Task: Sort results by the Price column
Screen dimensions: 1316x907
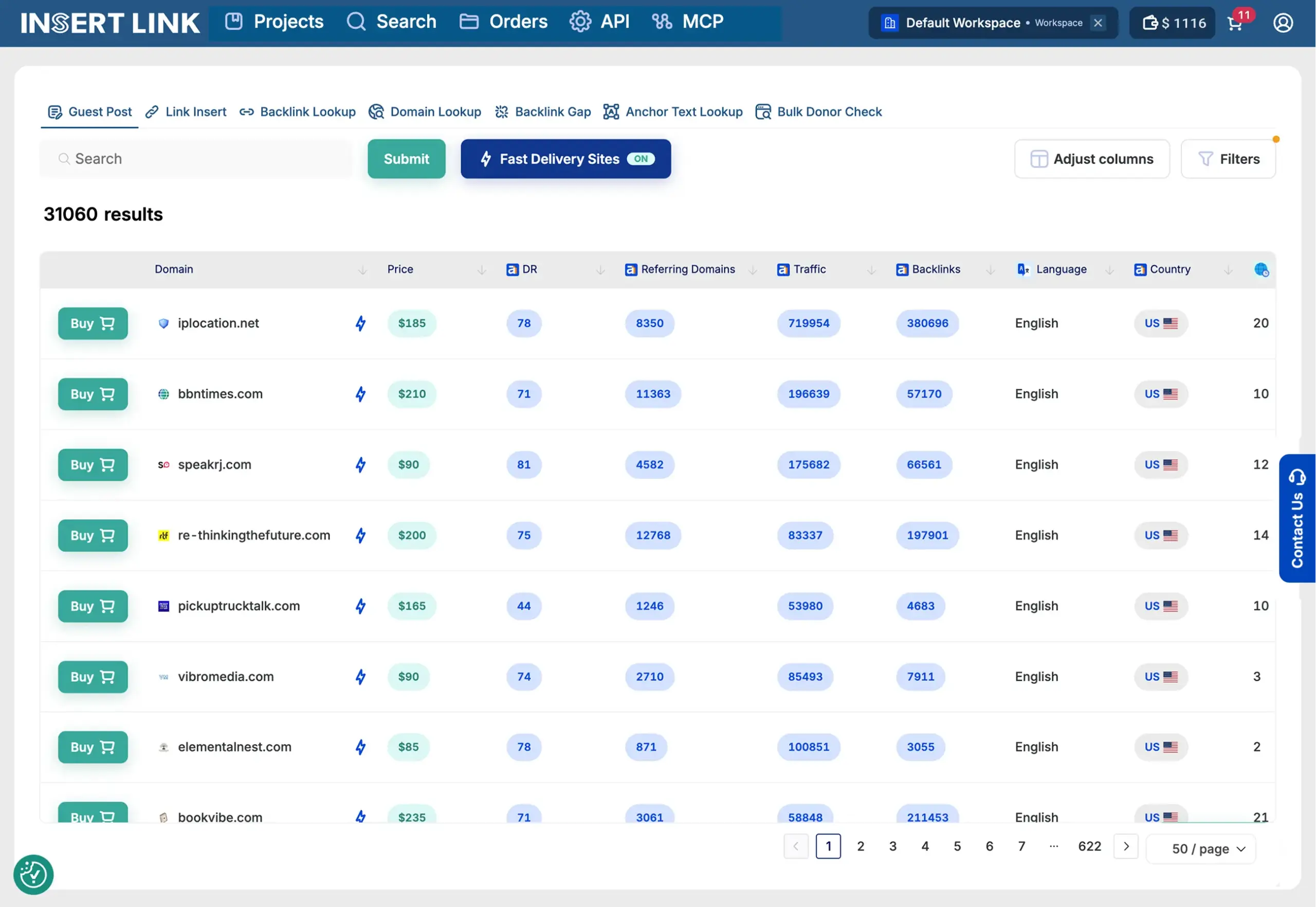Action: [x=481, y=270]
